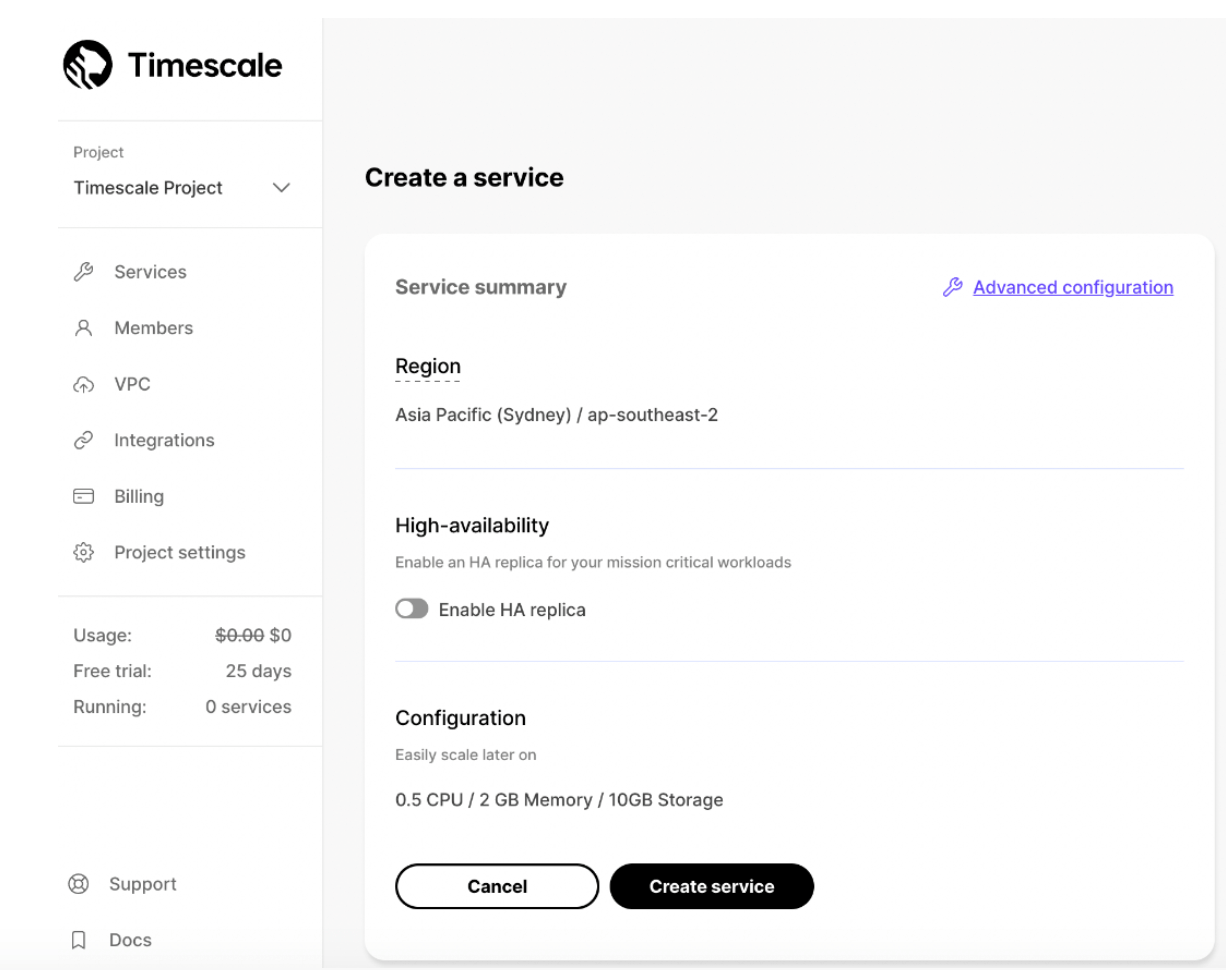Open the Members section
The width and height of the screenshot is (1226, 970).
(x=153, y=328)
